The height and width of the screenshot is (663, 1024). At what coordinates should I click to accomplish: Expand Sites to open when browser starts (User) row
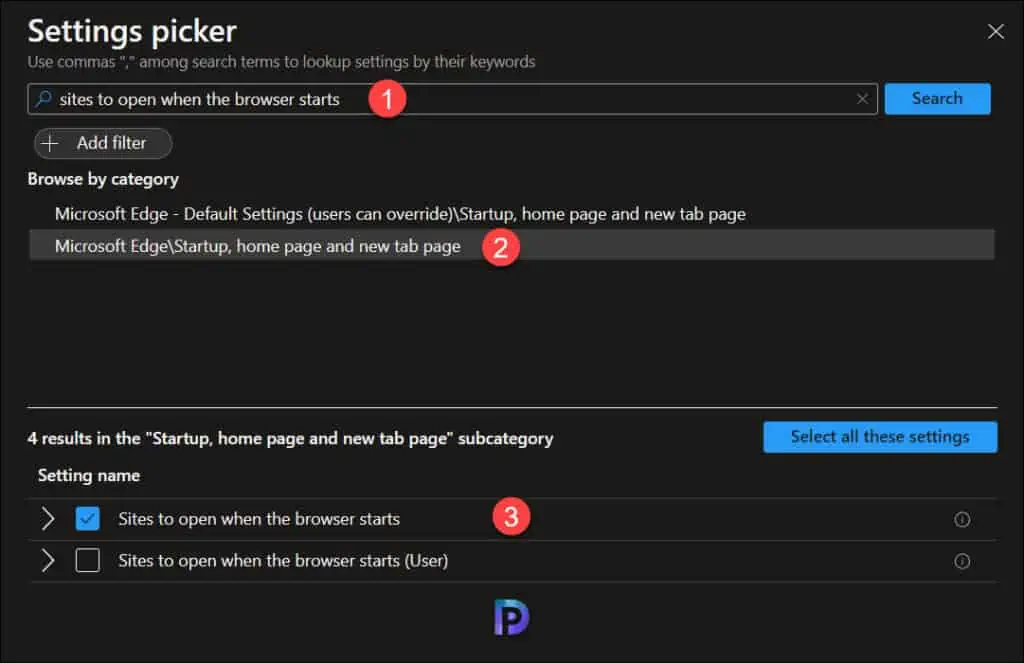pos(47,560)
